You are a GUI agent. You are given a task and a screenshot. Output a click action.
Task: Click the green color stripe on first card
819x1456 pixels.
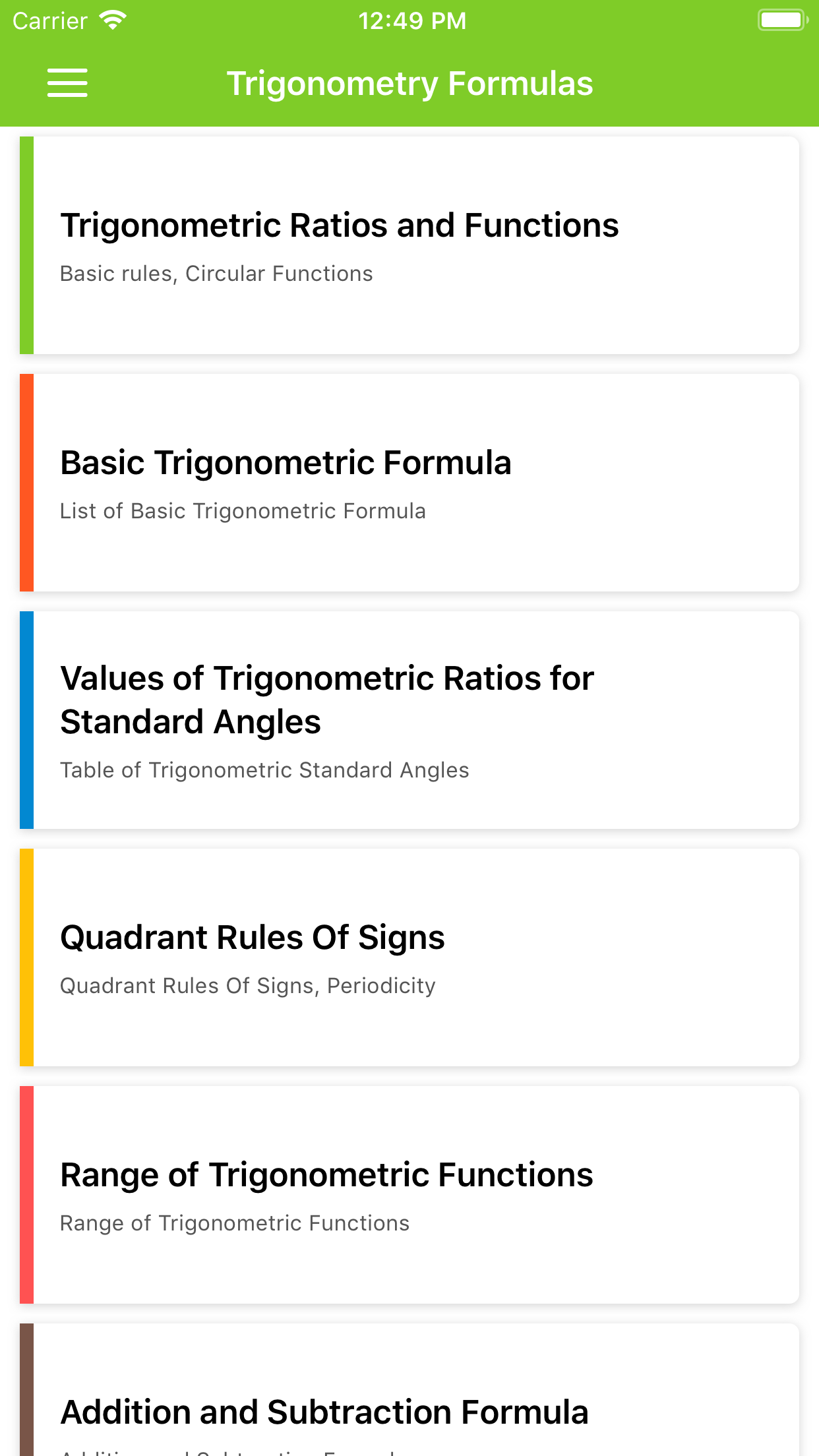pos(26,245)
